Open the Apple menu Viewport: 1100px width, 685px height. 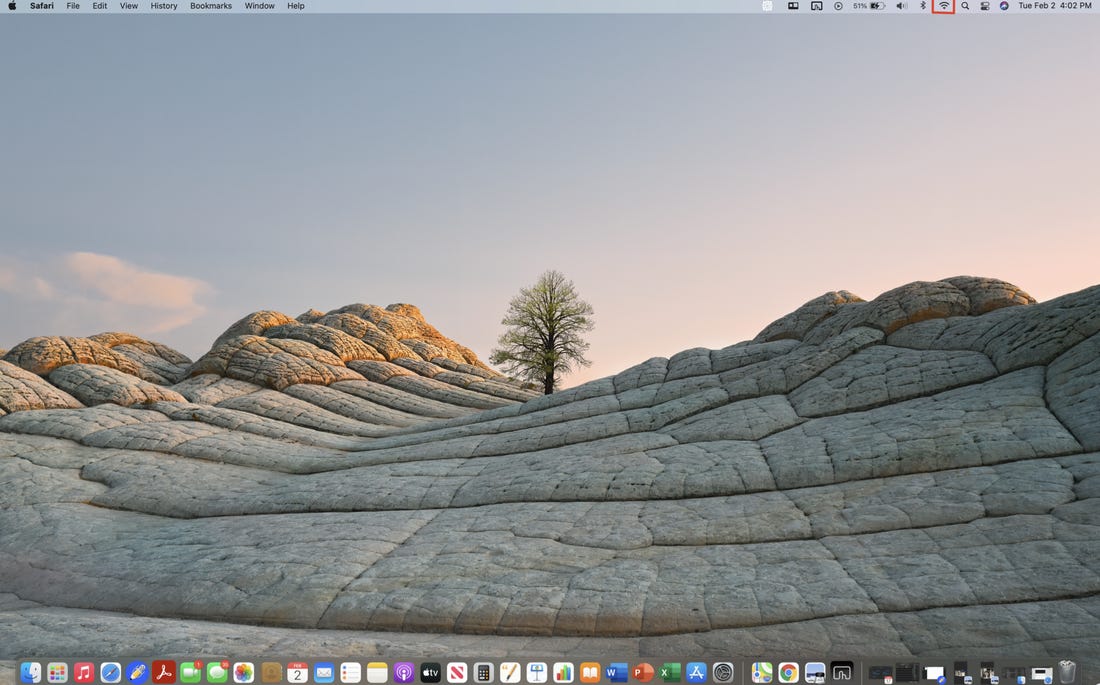(x=12, y=6)
